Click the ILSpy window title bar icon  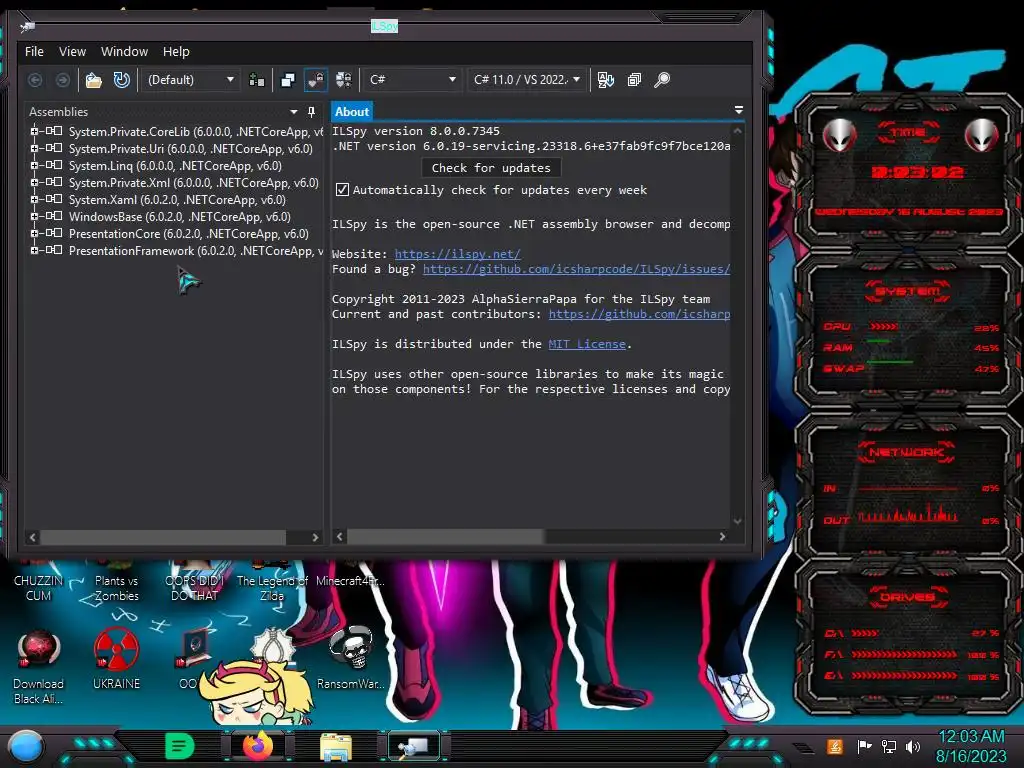[28, 26]
